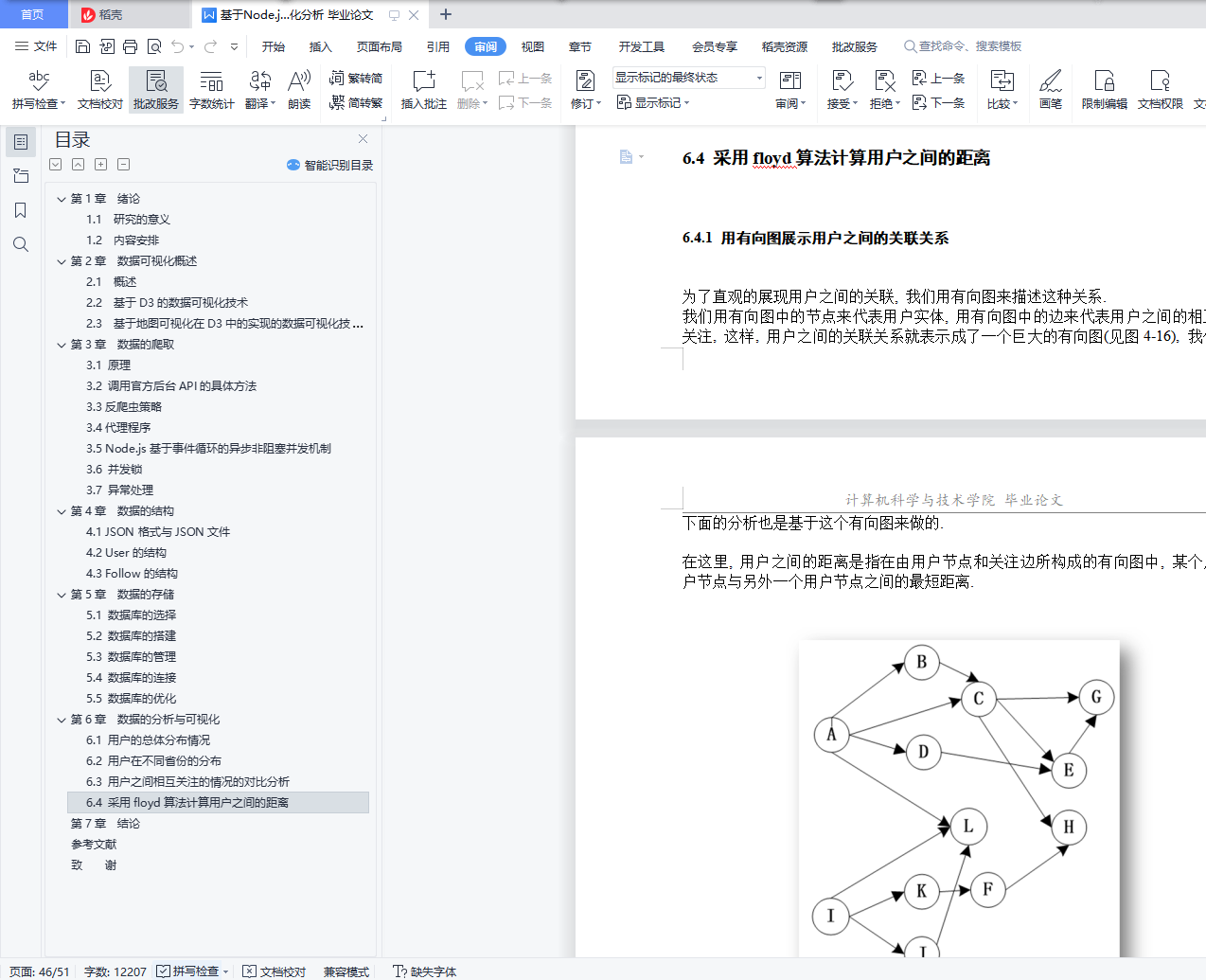The image size is (1206, 980).
Task: Click 兼容模式 in the status bar
Action: [x=346, y=971]
